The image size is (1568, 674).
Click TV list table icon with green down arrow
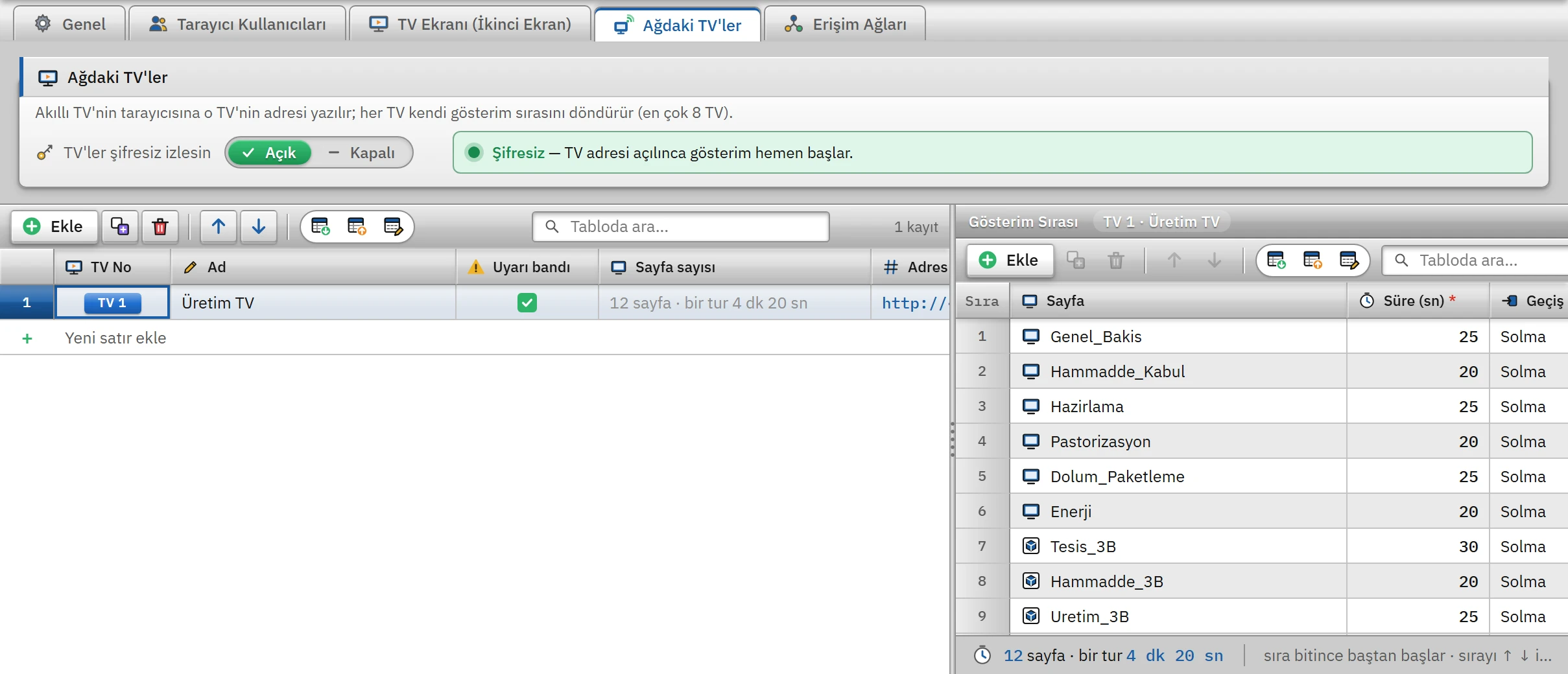(321, 226)
